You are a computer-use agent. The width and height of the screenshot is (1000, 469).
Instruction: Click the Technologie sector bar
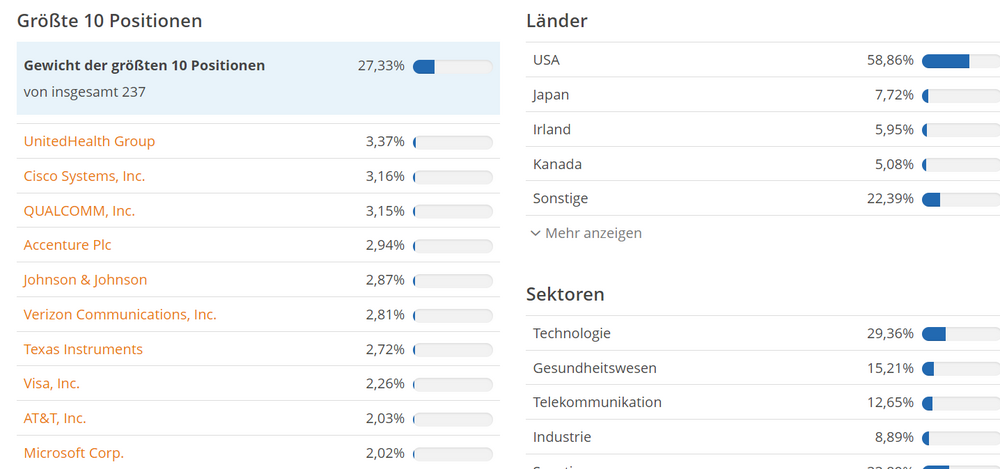(960, 334)
